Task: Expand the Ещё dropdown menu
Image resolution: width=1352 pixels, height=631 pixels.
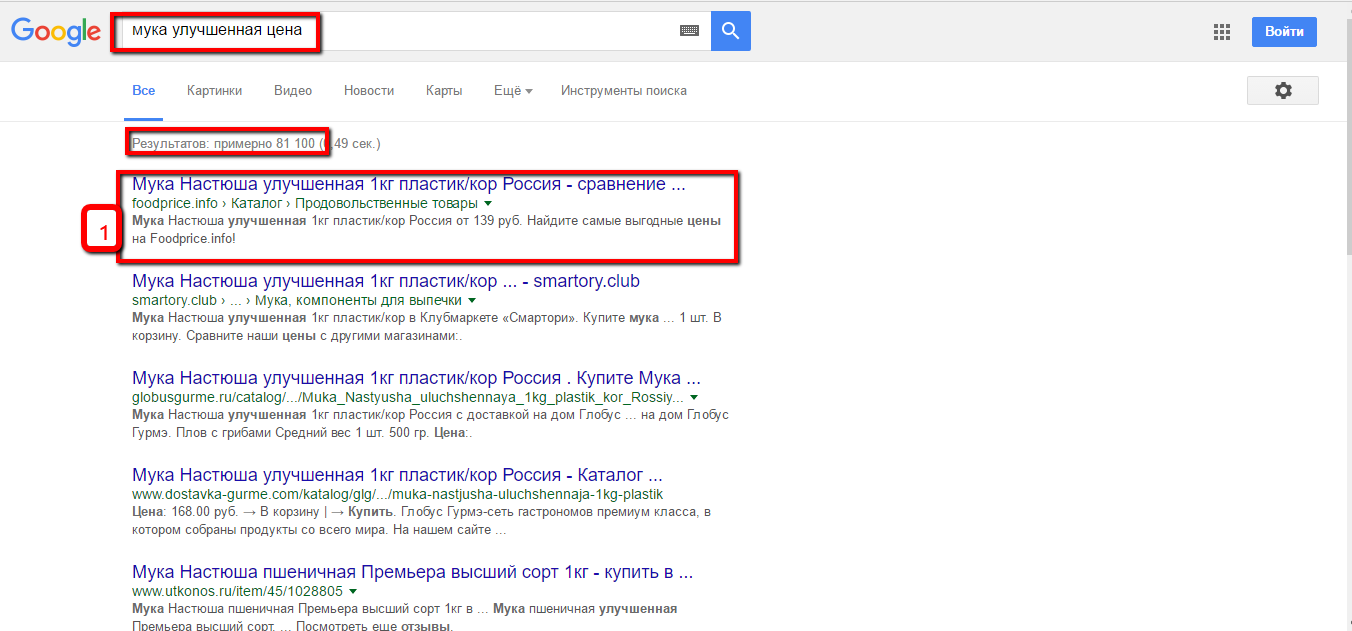Action: (x=513, y=91)
